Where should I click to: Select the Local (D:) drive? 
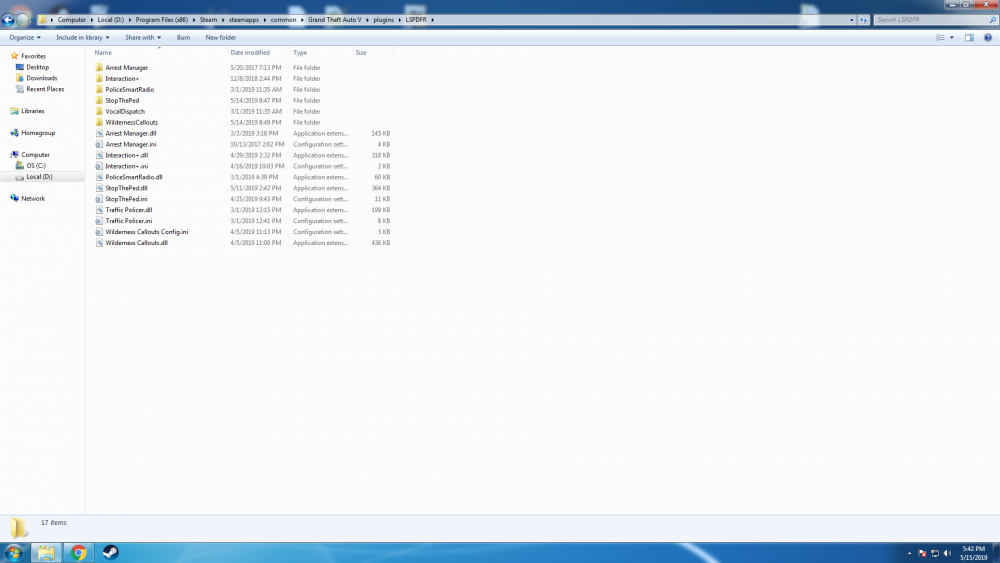[x=39, y=177]
